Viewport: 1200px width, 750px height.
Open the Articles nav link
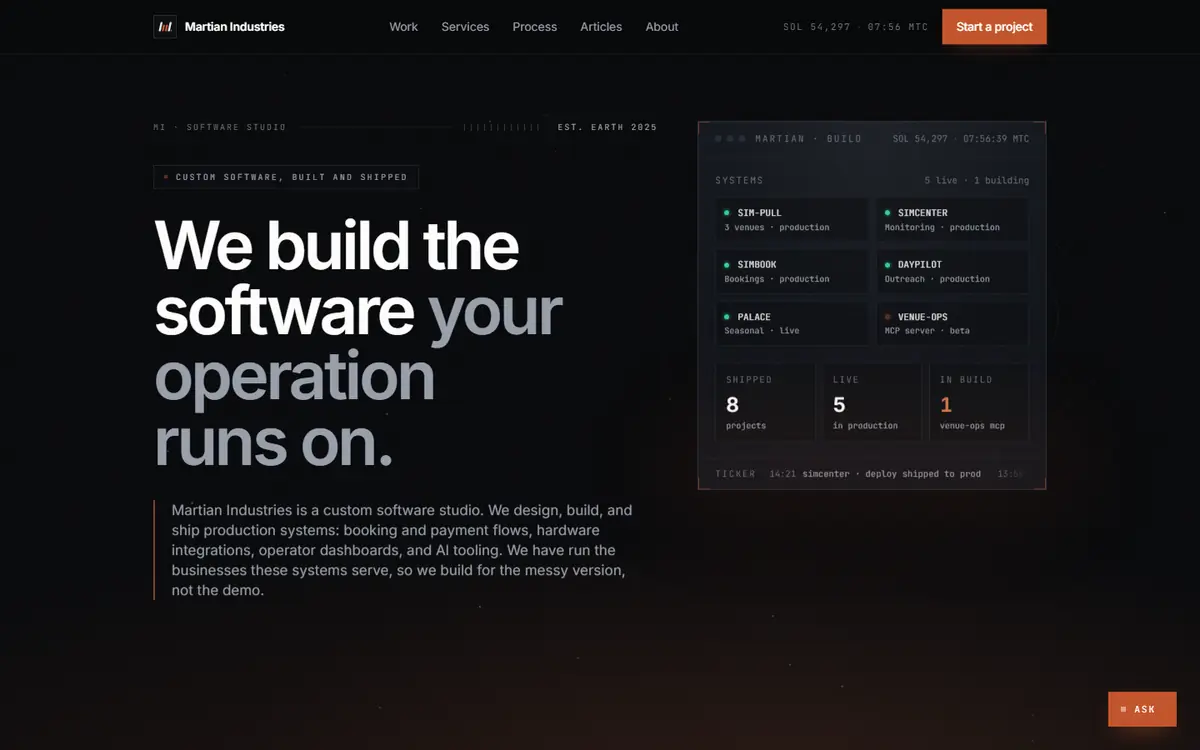click(x=601, y=27)
